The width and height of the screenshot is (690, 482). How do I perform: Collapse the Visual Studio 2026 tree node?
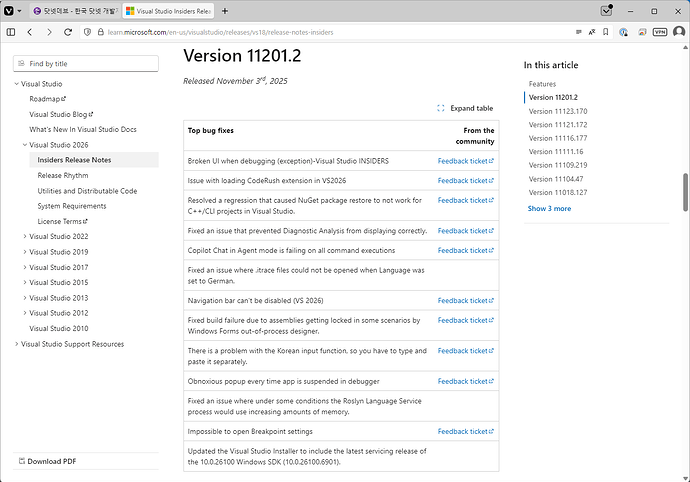pyautogui.click(x=25, y=145)
